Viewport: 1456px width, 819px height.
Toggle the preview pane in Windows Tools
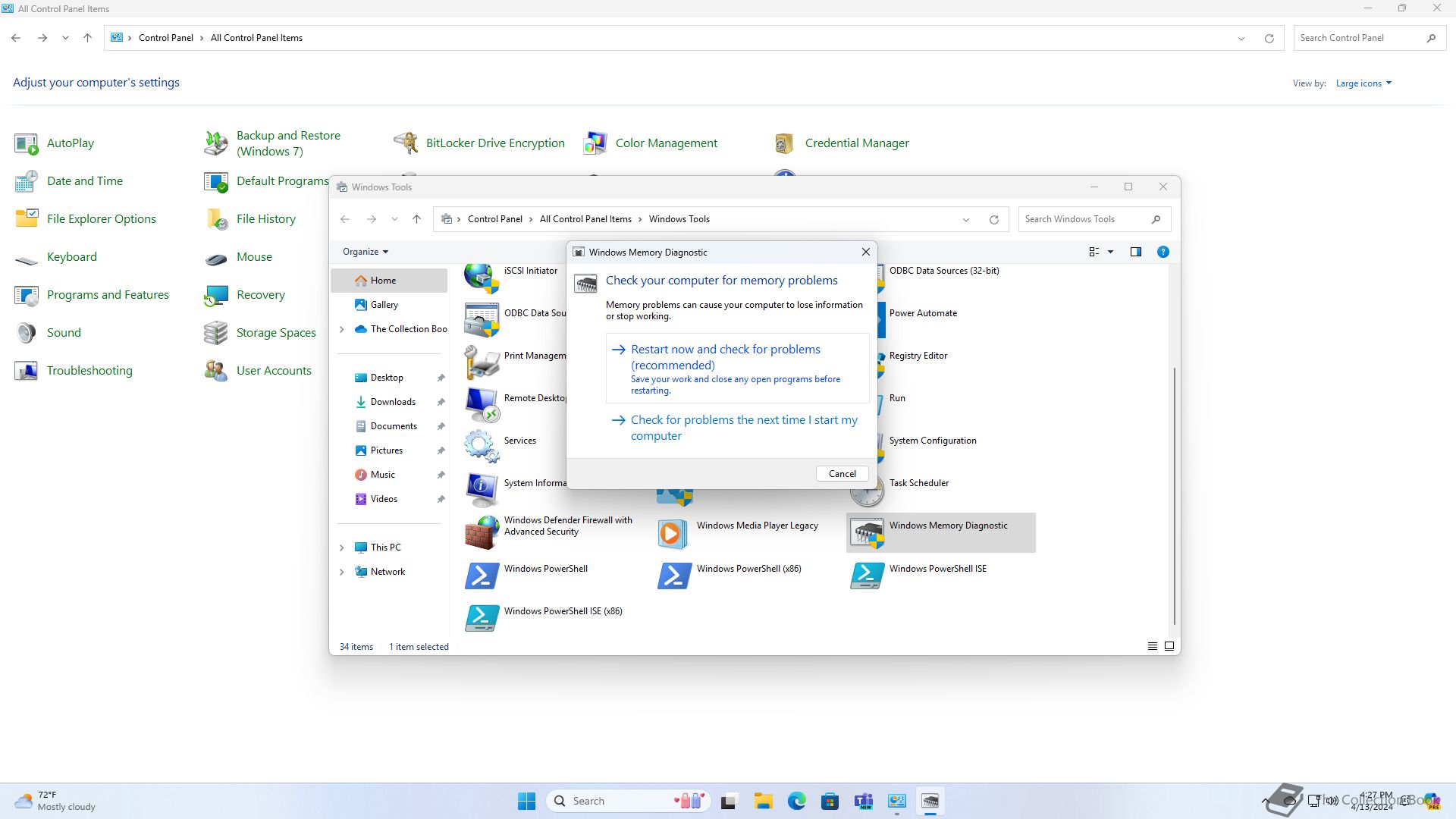(1135, 252)
